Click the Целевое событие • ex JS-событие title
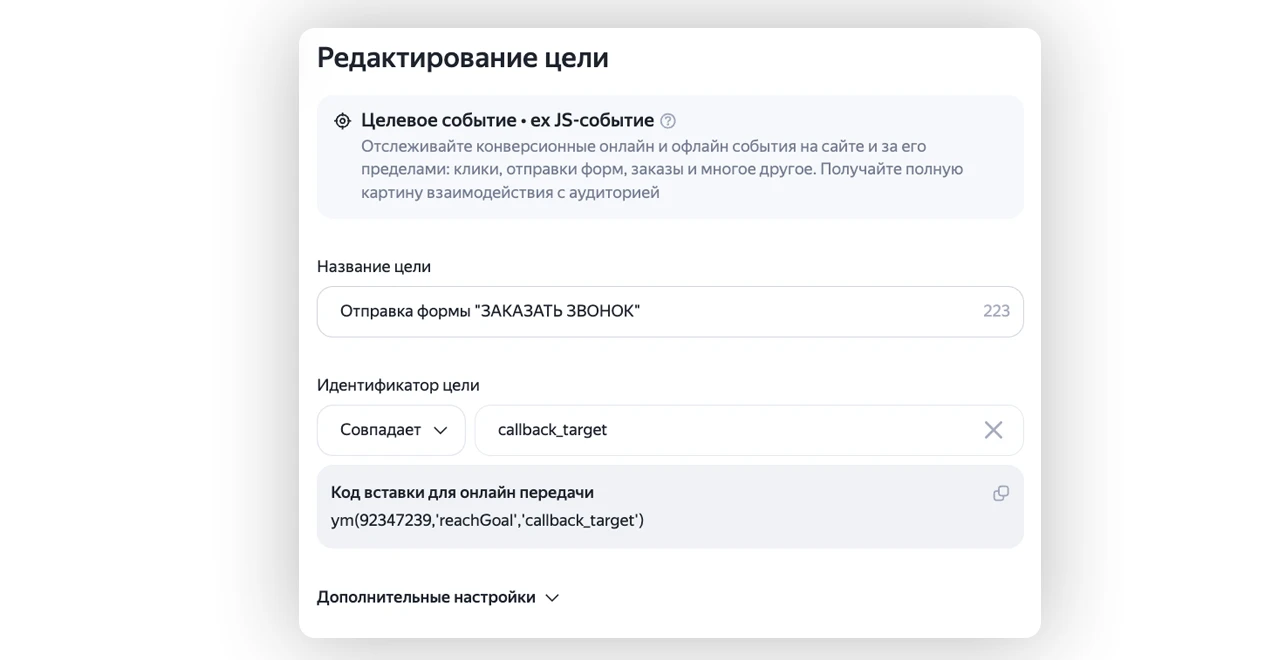Viewport: 1280px width, 660px height. click(x=507, y=121)
